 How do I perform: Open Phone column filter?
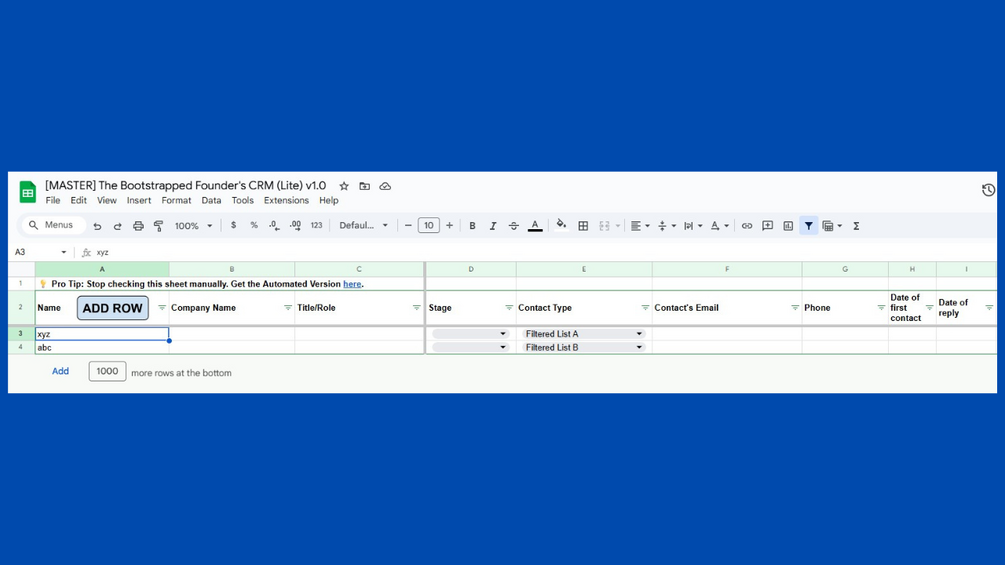pyautogui.click(x=881, y=308)
